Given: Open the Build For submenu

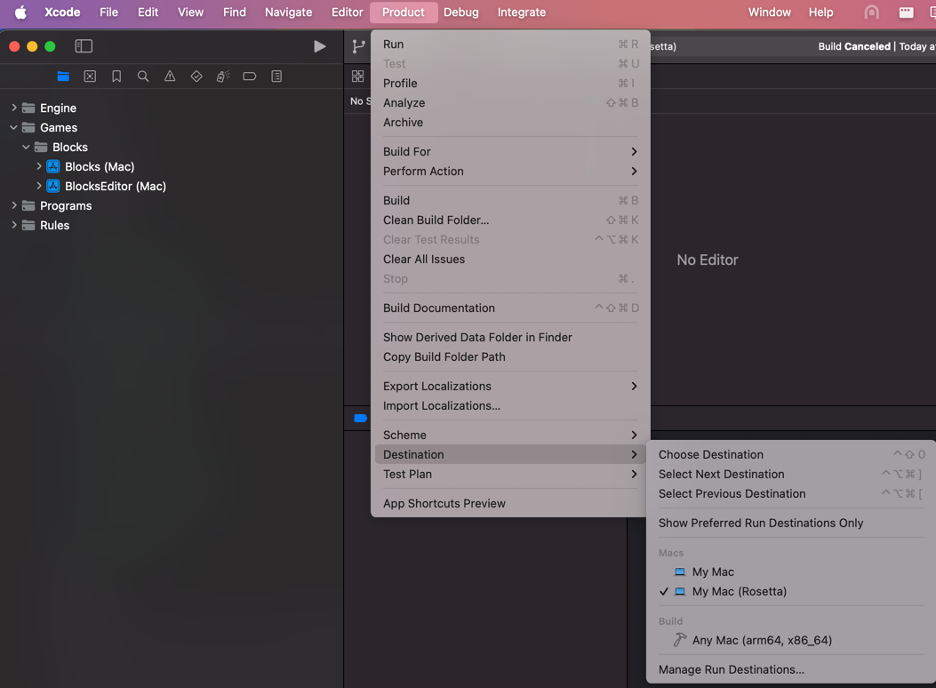Looking at the screenshot, I should coord(510,152).
